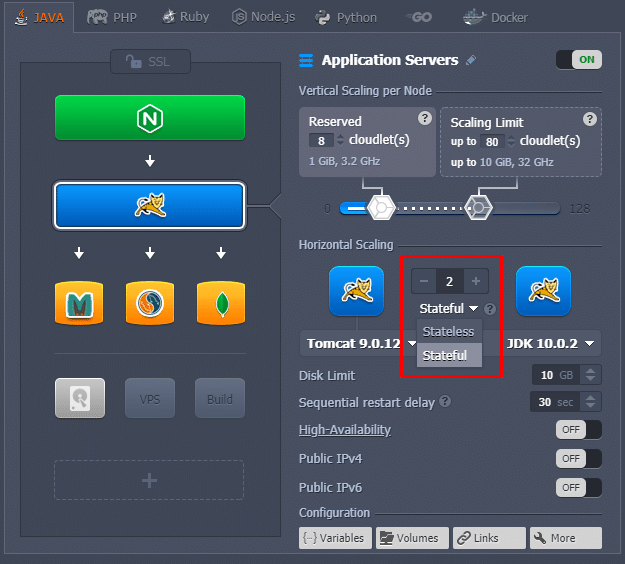Click the MongoDB NoSQL database icon
The width and height of the screenshot is (625, 564).
pyautogui.click(x=221, y=303)
